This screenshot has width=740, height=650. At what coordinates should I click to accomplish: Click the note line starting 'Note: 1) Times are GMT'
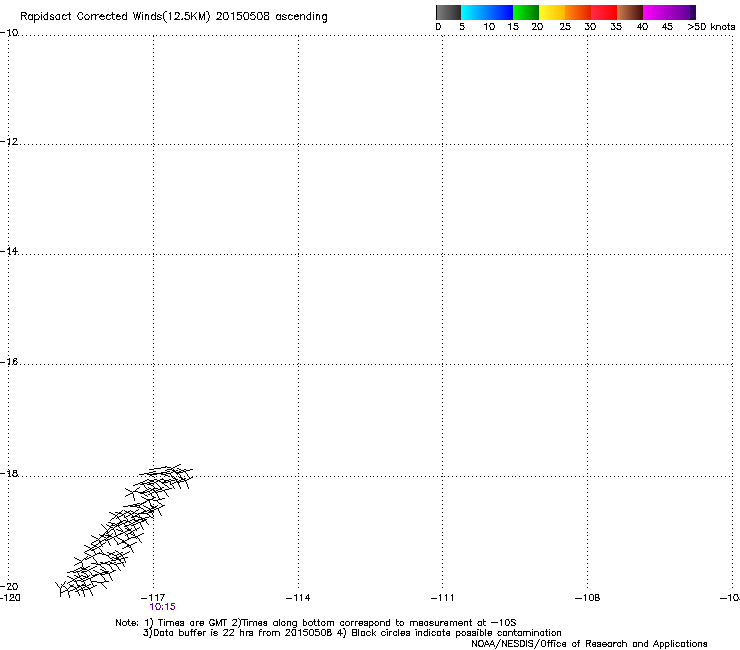pyautogui.click(x=316, y=623)
